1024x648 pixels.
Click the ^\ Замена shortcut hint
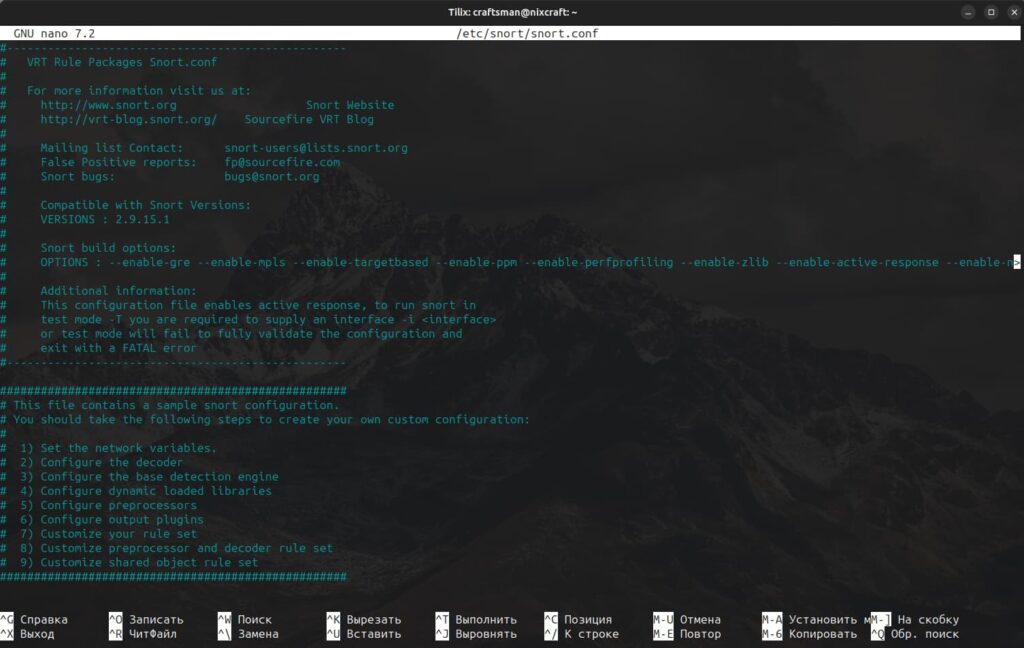pyautogui.click(x=248, y=634)
